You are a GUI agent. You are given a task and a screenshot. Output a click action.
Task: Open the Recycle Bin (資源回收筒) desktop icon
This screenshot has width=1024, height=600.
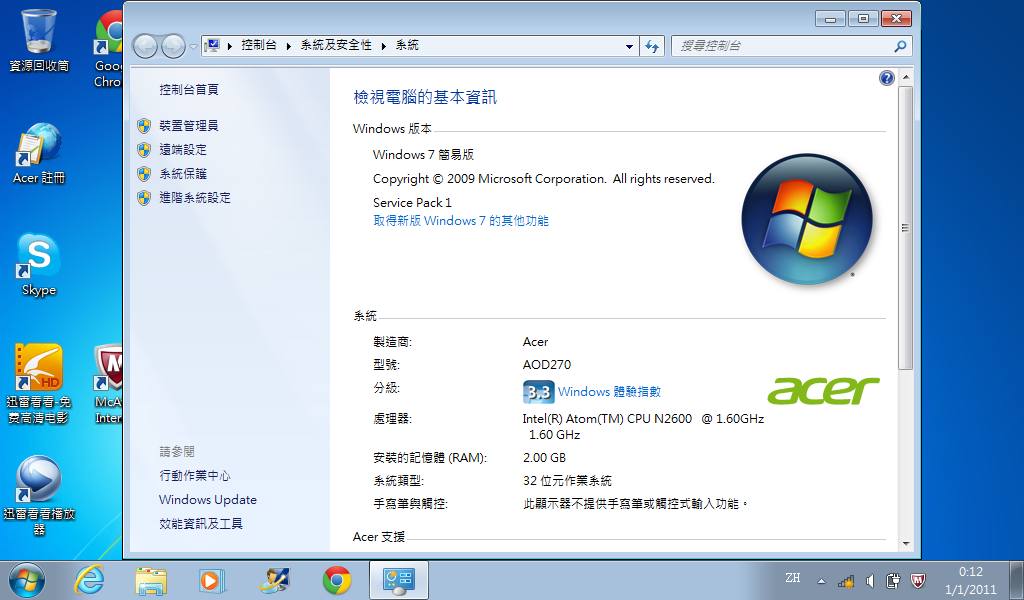pos(39,40)
